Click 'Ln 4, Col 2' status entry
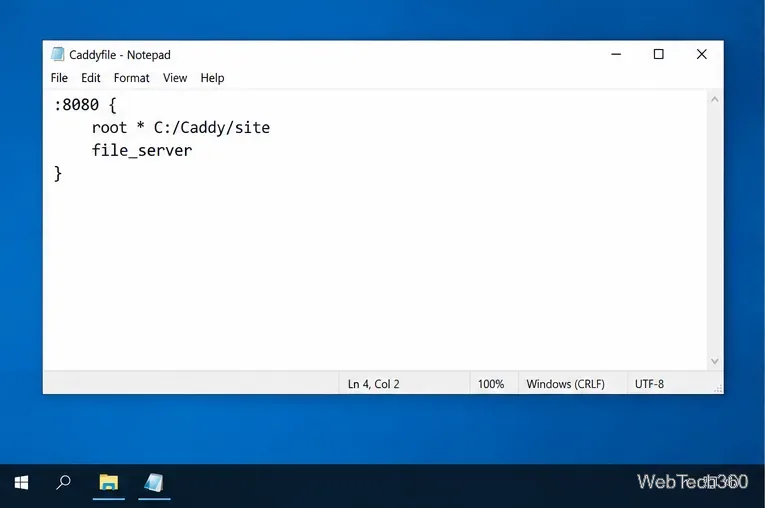This screenshot has height=508, width=765. click(374, 384)
